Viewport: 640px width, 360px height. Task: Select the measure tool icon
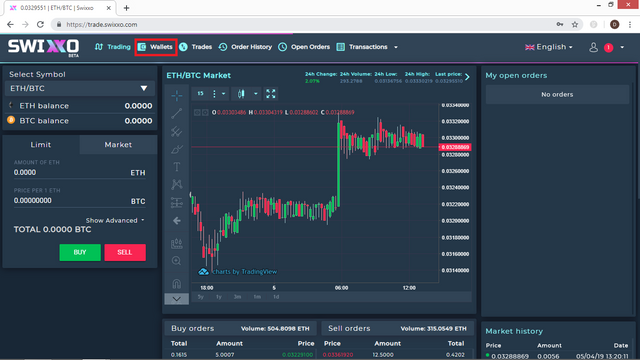(177, 243)
